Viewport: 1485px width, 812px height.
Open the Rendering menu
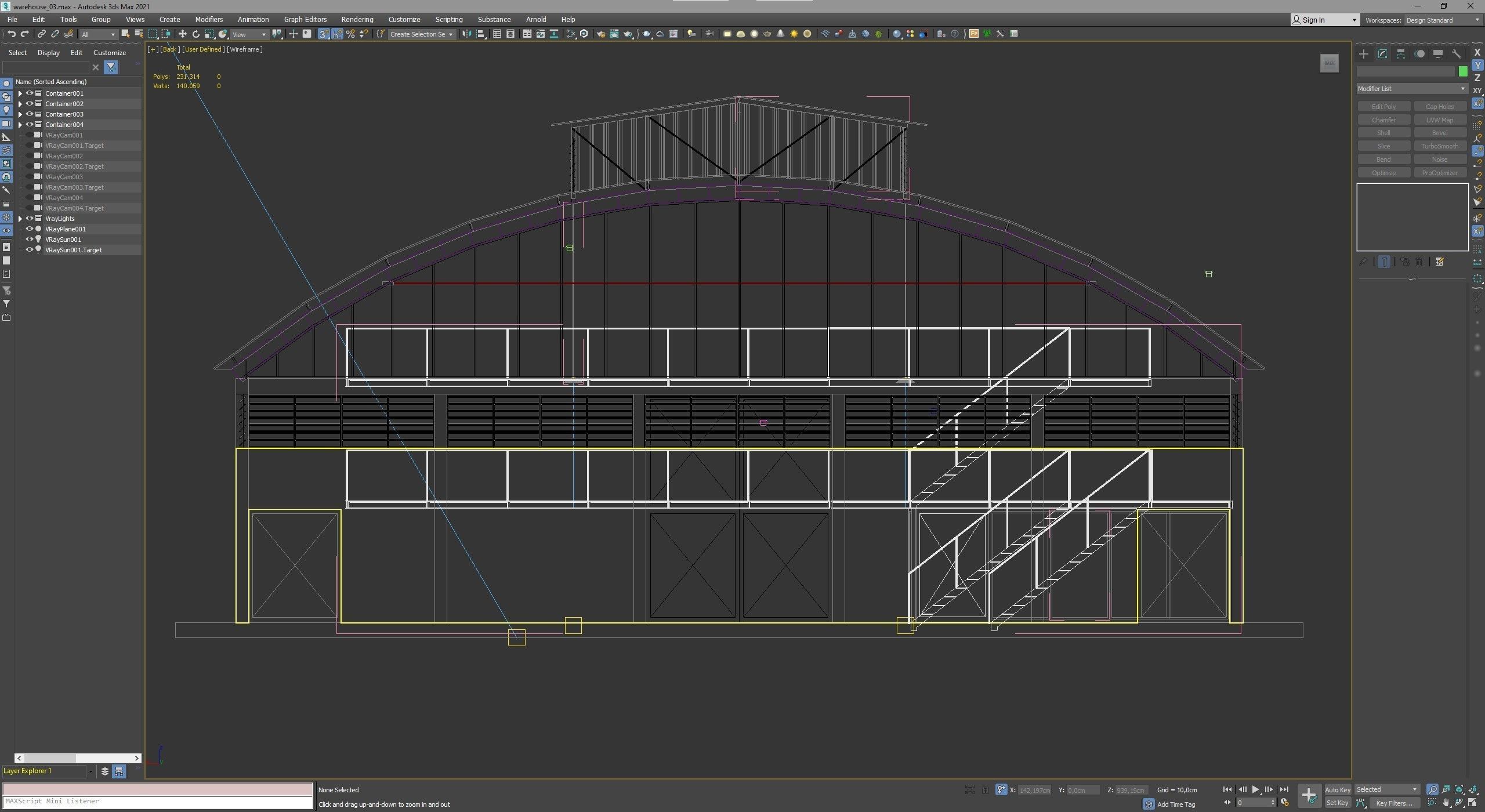[x=357, y=20]
